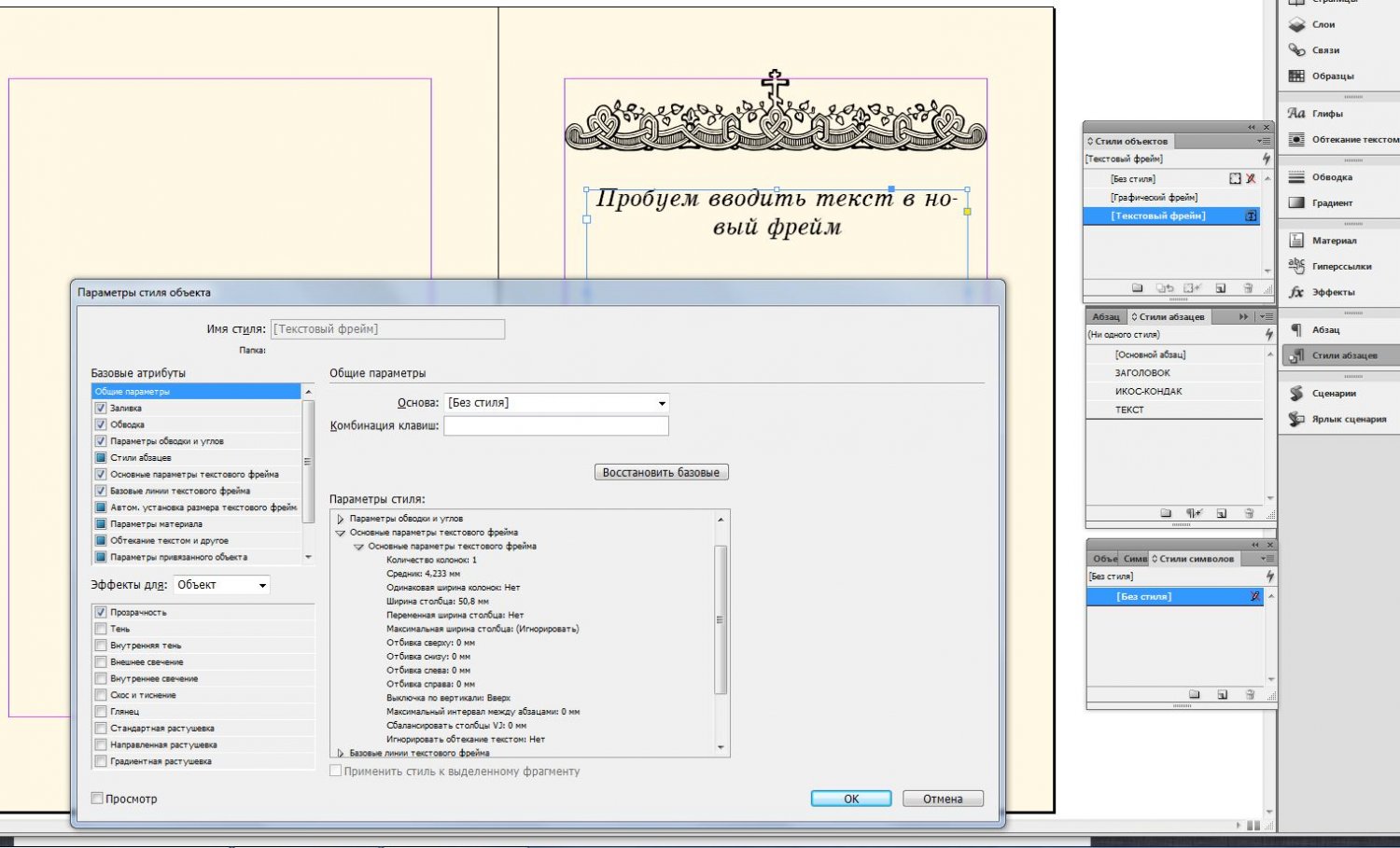Toggle the Обводка attribute checkbox
The width and height of the screenshot is (1400, 848).
tap(101, 424)
